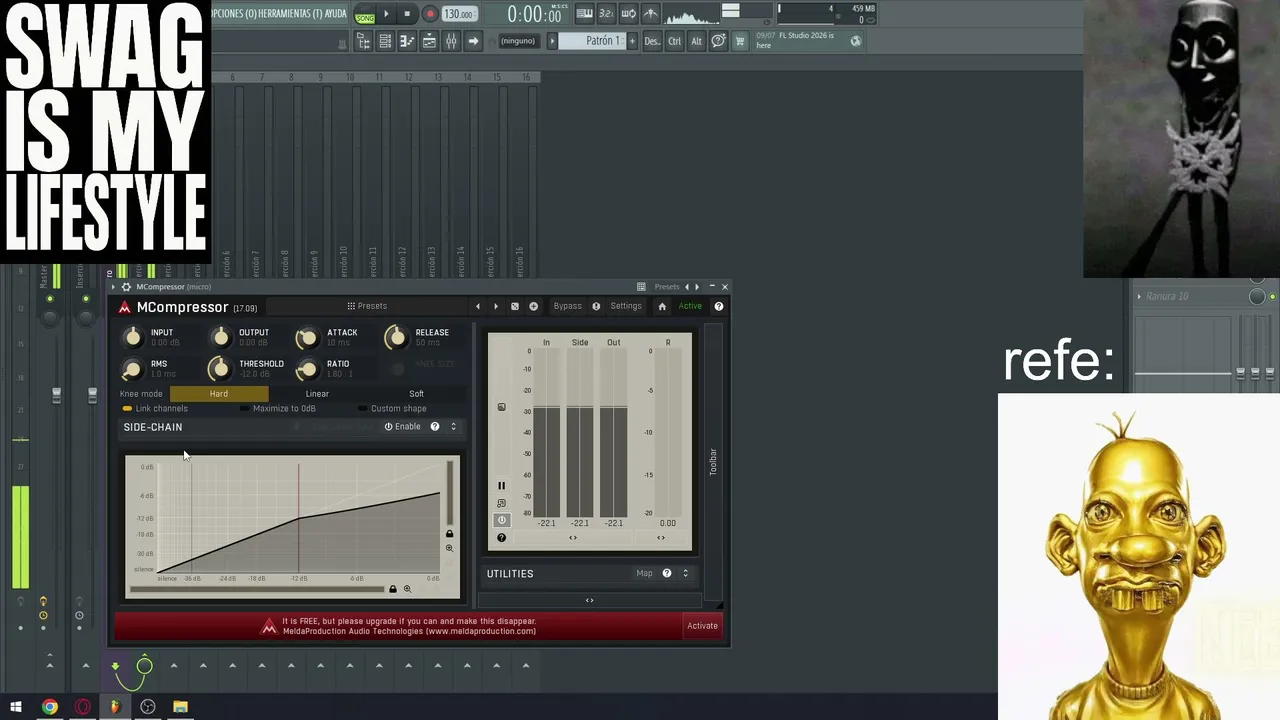Select Soft knee mode
The width and height of the screenshot is (1280, 720).
[x=416, y=394]
